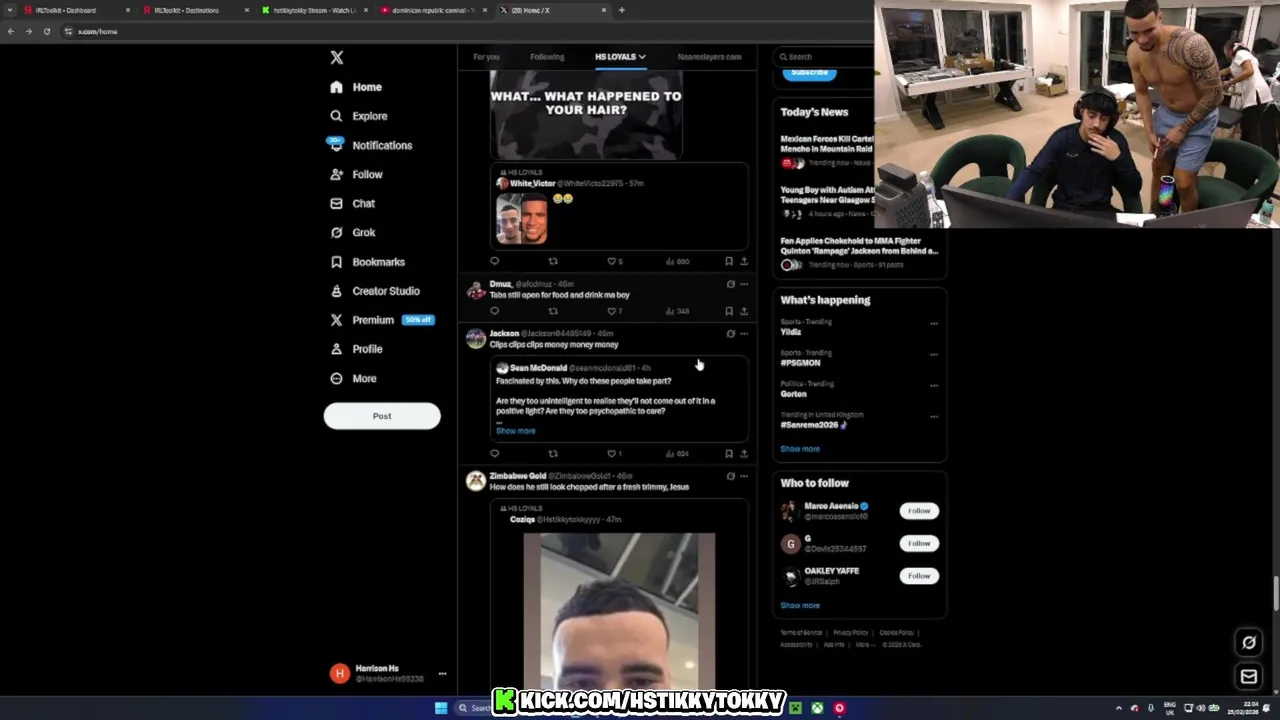Open #Sanremo2026 trending topic

(812, 425)
